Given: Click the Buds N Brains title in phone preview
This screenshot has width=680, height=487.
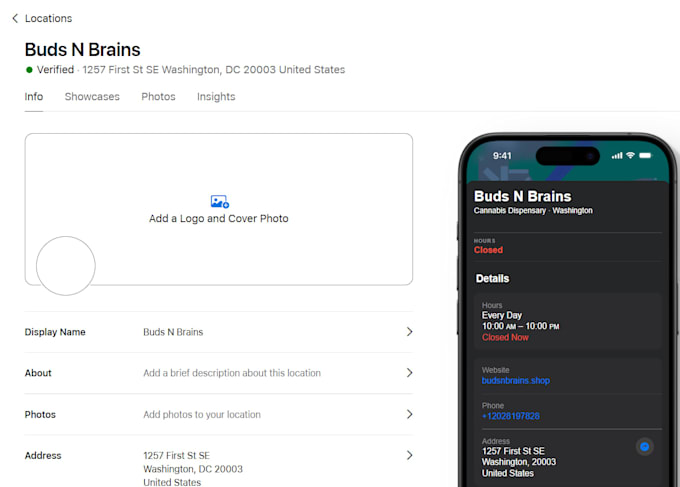Looking at the screenshot, I should pyautogui.click(x=523, y=196).
